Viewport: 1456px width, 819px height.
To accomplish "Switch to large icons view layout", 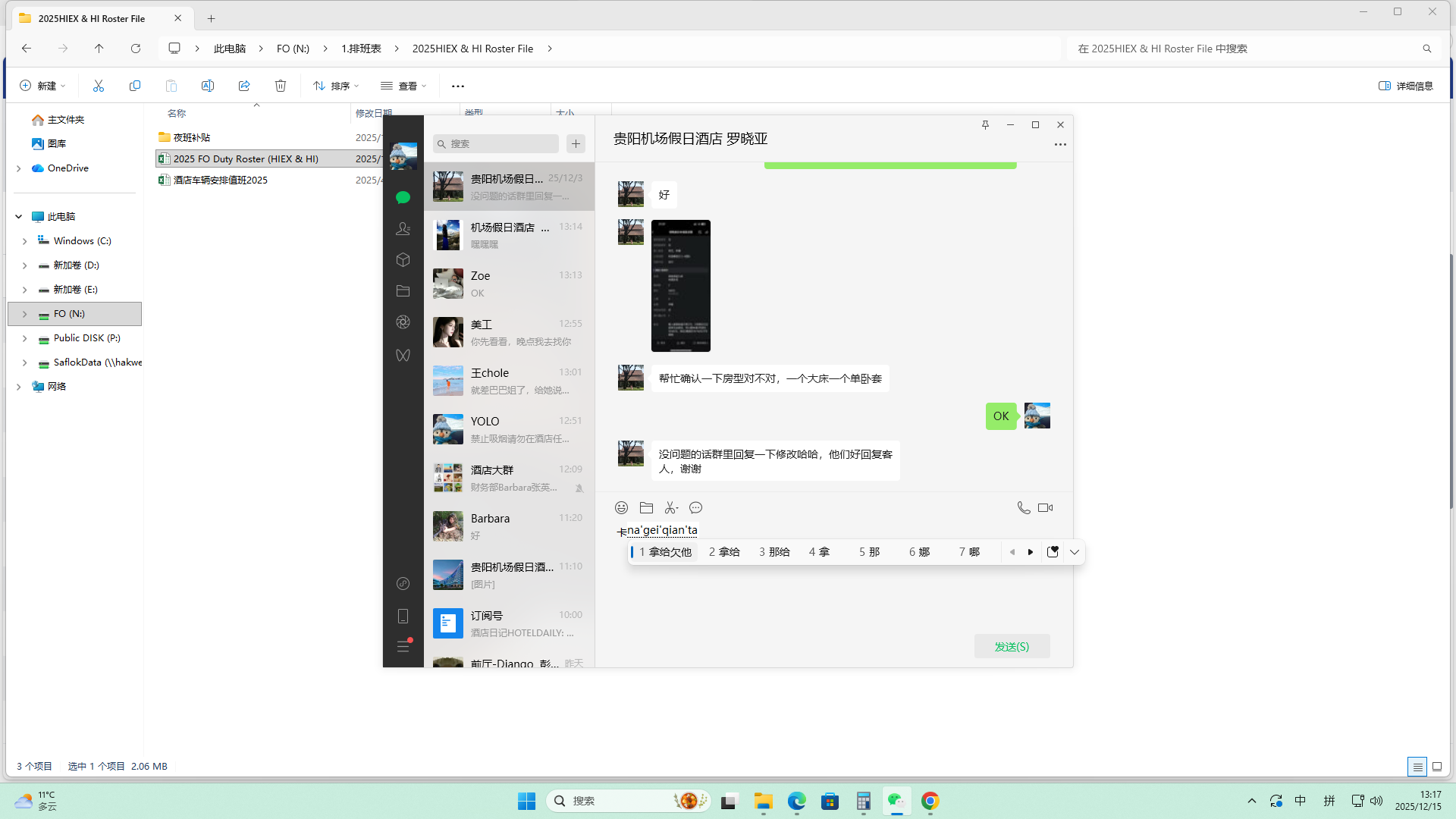I will (x=1436, y=767).
